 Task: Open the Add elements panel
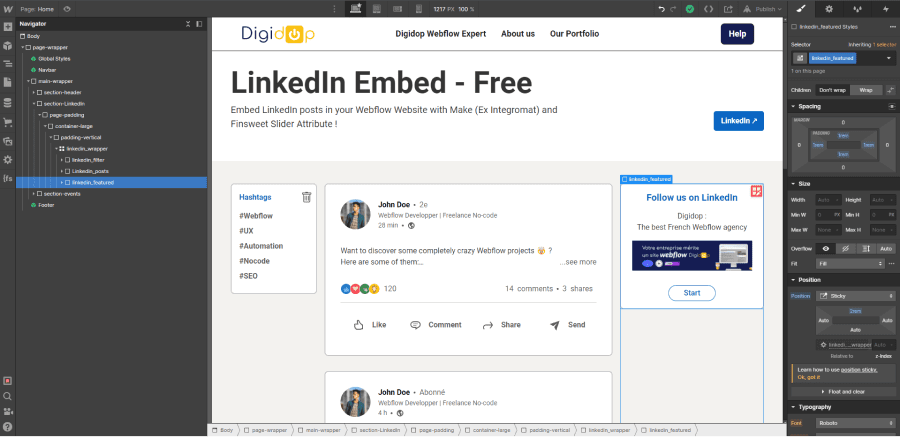pos(7,27)
